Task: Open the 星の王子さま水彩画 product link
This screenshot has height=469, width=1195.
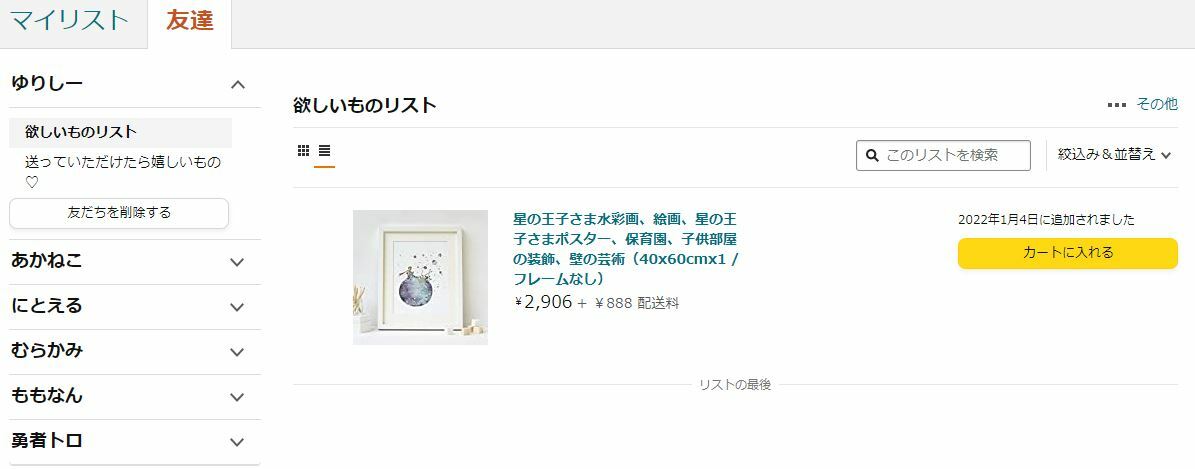Action: coord(626,249)
